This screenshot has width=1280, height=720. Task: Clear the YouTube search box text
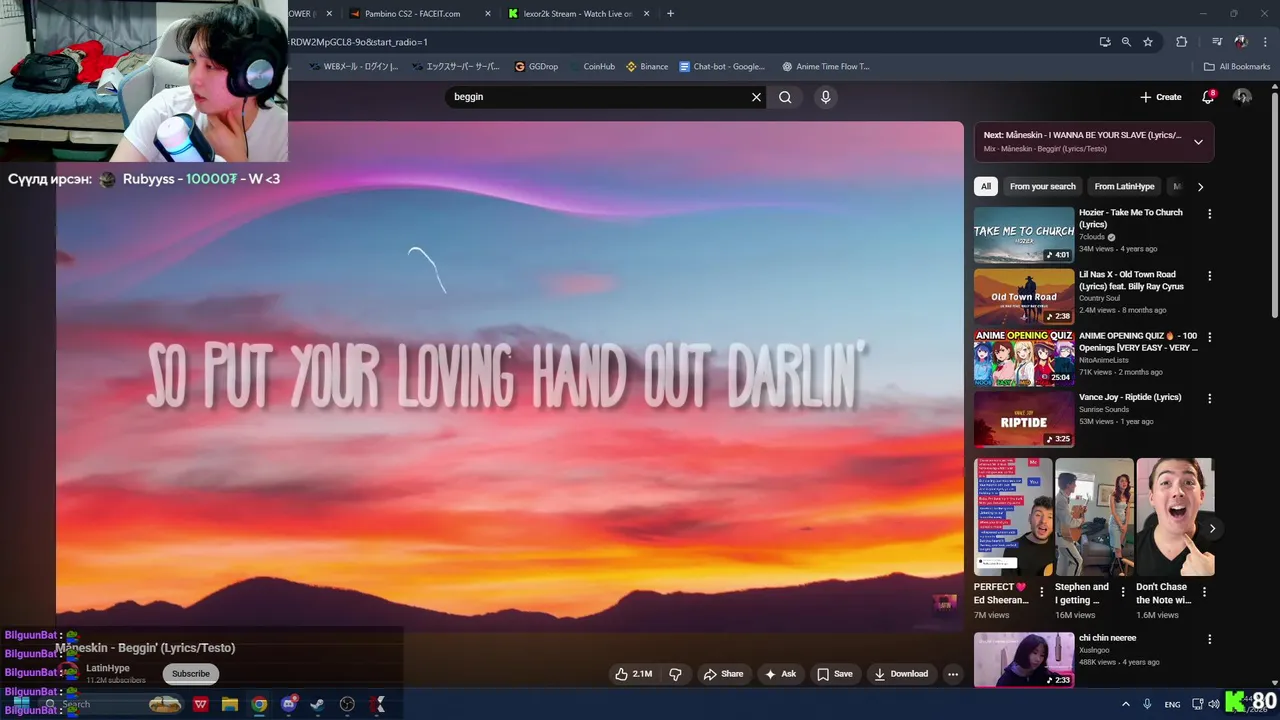756,97
